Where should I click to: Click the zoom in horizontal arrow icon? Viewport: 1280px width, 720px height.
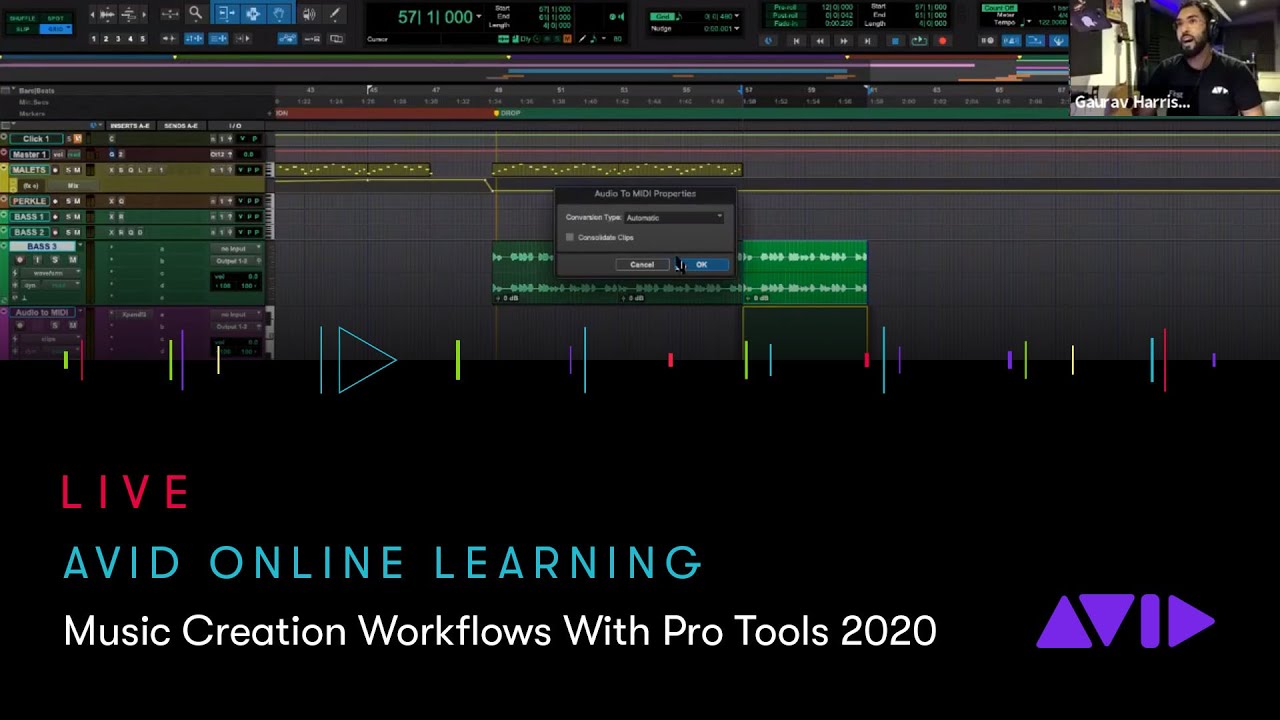145,14
